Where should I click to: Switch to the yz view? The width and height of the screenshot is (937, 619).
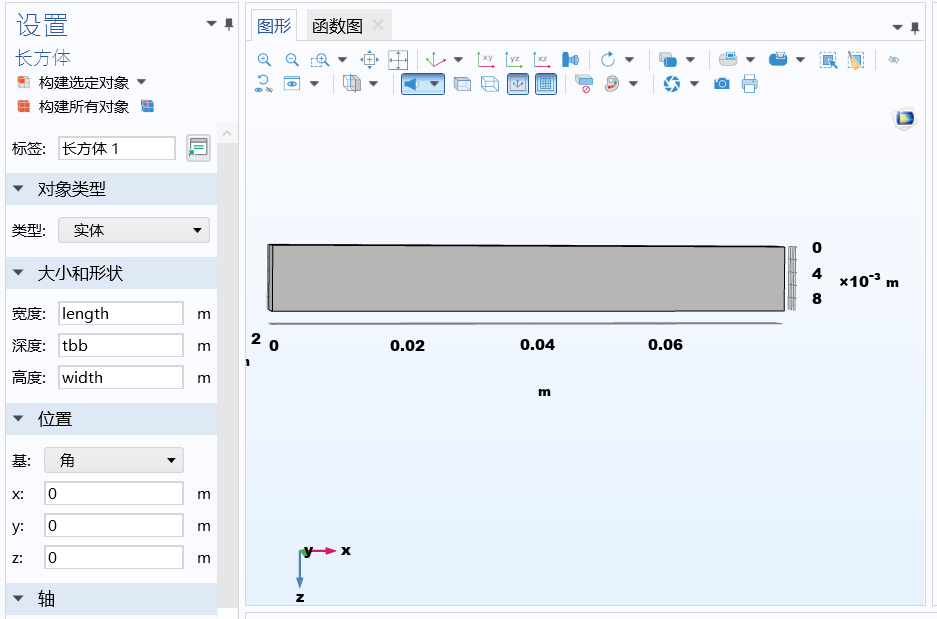(x=513, y=60)
